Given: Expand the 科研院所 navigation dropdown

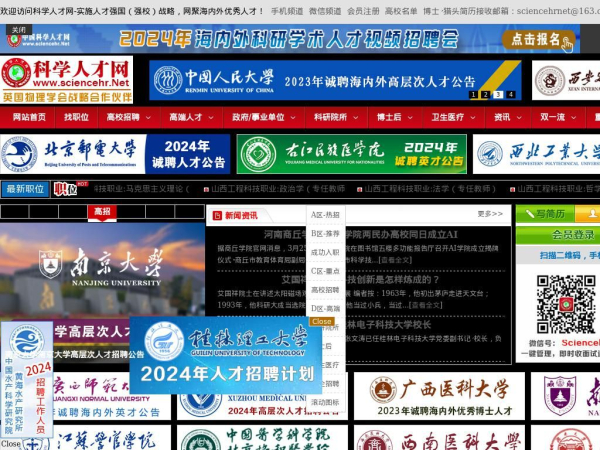Looking at the screenshot, I should pyautogui.click(x=336, y=117).
